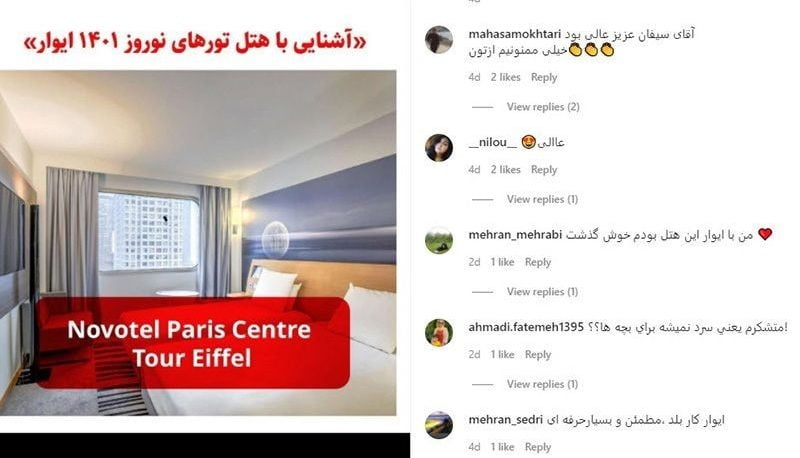
Task: View 2 likes on __nilou__'s comment
Action: coord(505,169)
